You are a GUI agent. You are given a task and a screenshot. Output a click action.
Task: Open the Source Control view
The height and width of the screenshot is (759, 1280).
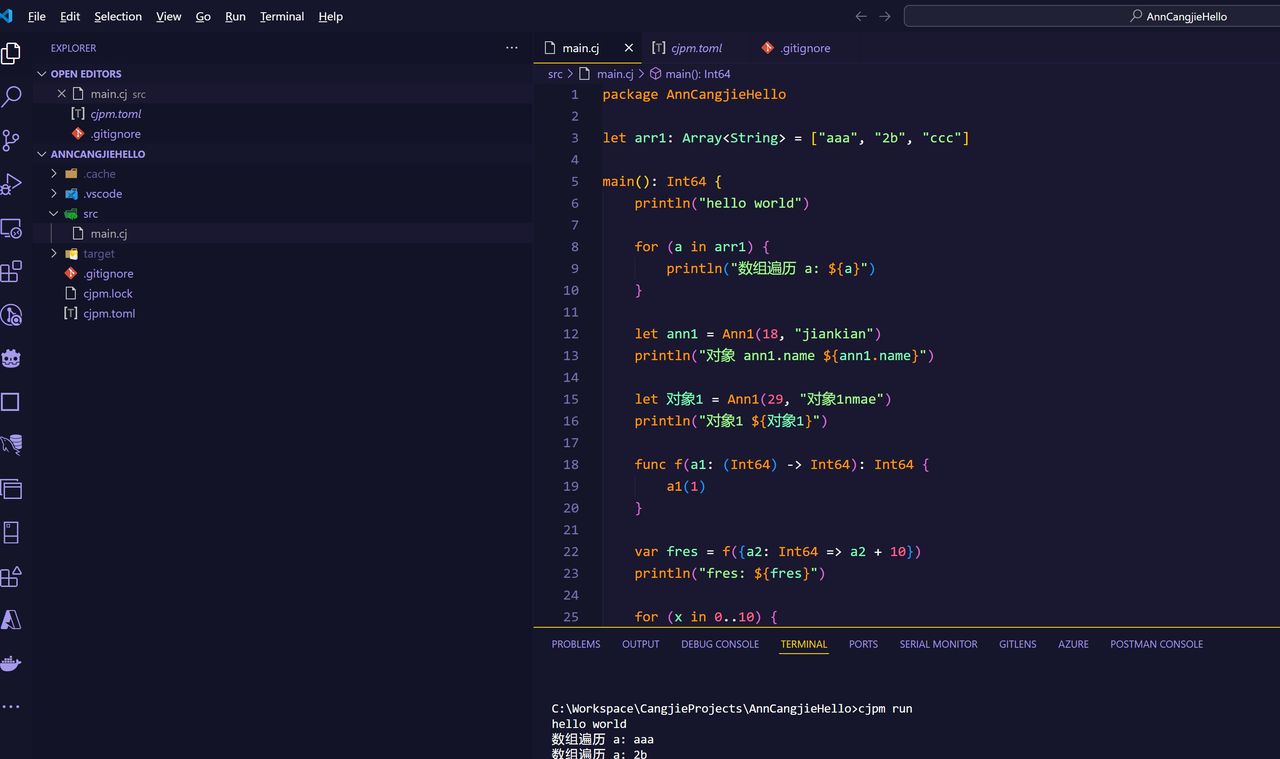(11, 141)
